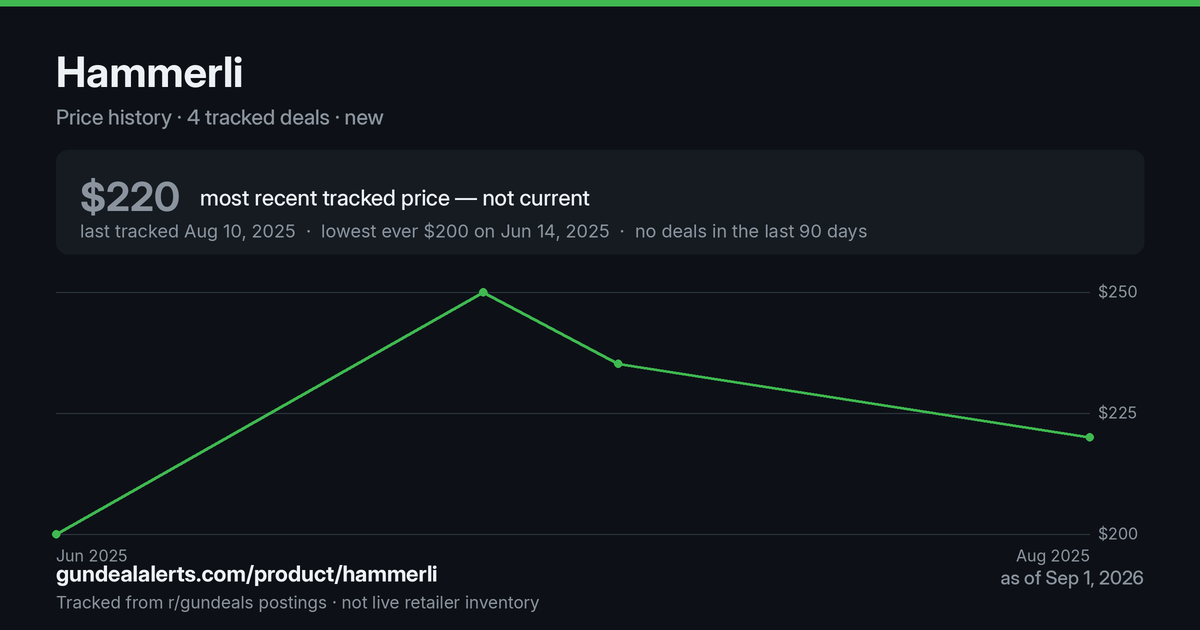Click the $225 axis label

(1118, 413)
